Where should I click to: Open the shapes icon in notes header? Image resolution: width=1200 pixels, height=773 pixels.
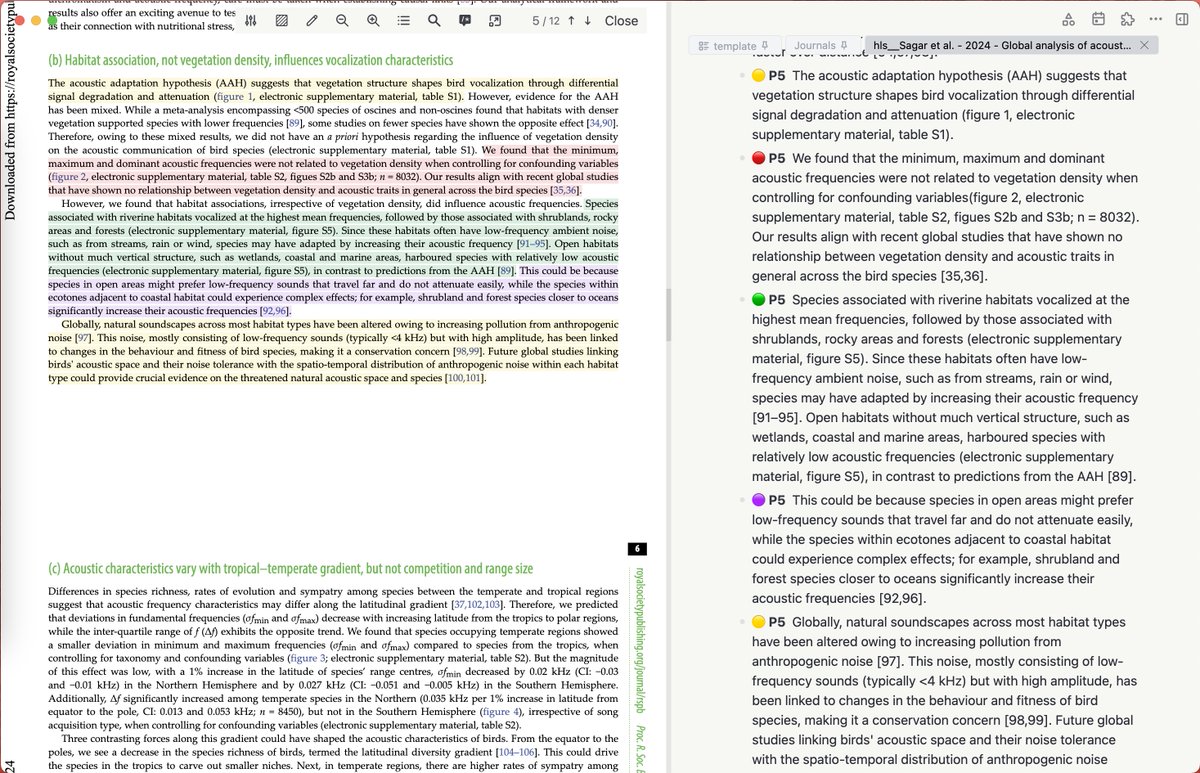(1068, 19)
